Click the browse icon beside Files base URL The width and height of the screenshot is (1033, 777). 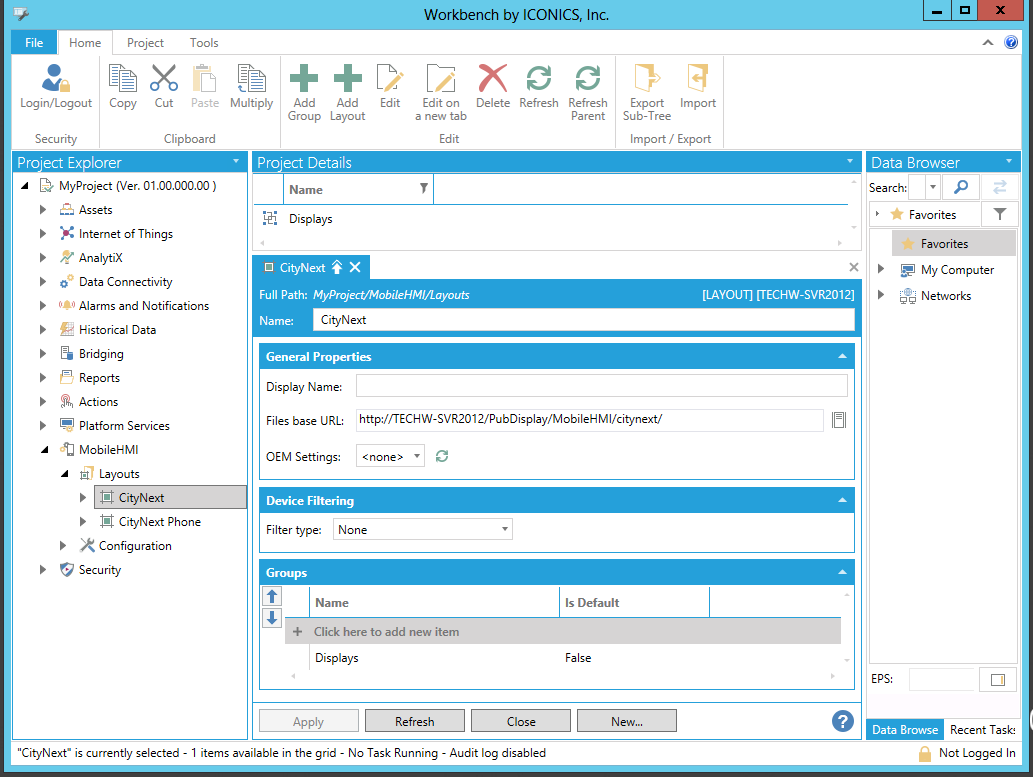click(839, 420)
